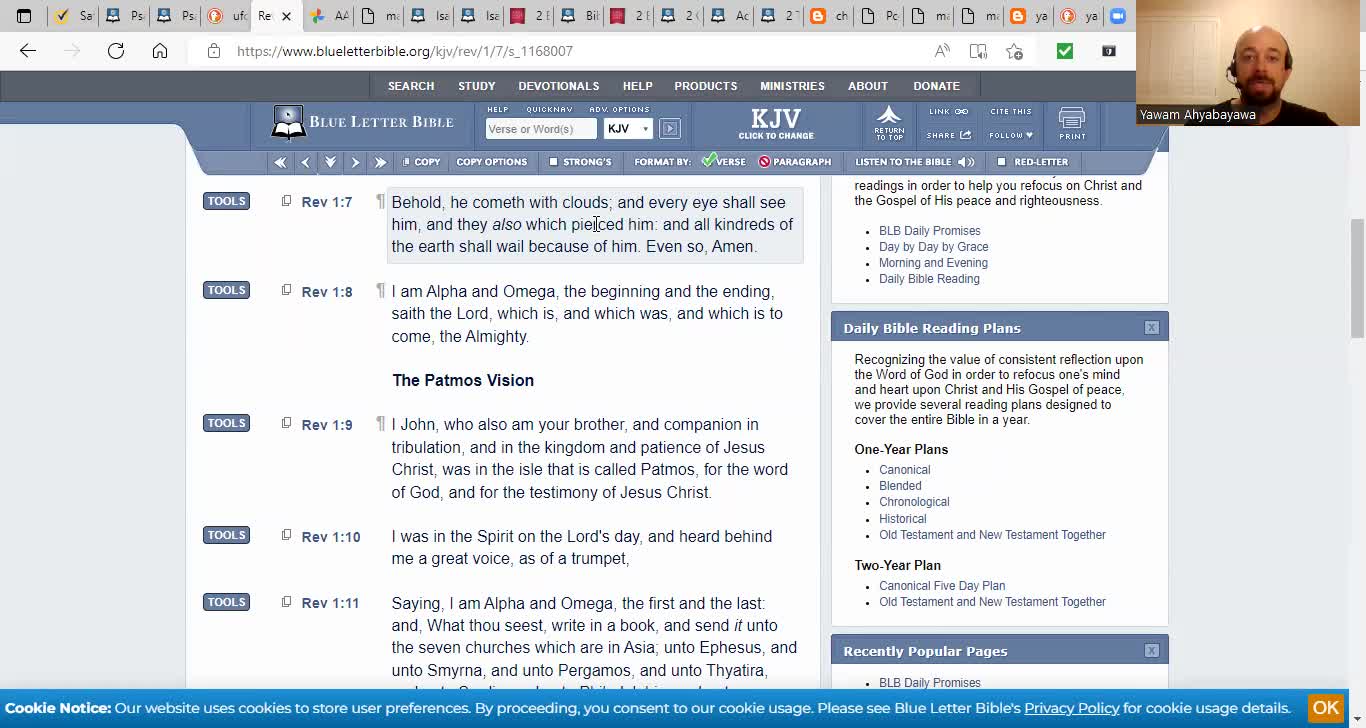
Task: Open the Search menu
Action: click(x=411, y=86)
